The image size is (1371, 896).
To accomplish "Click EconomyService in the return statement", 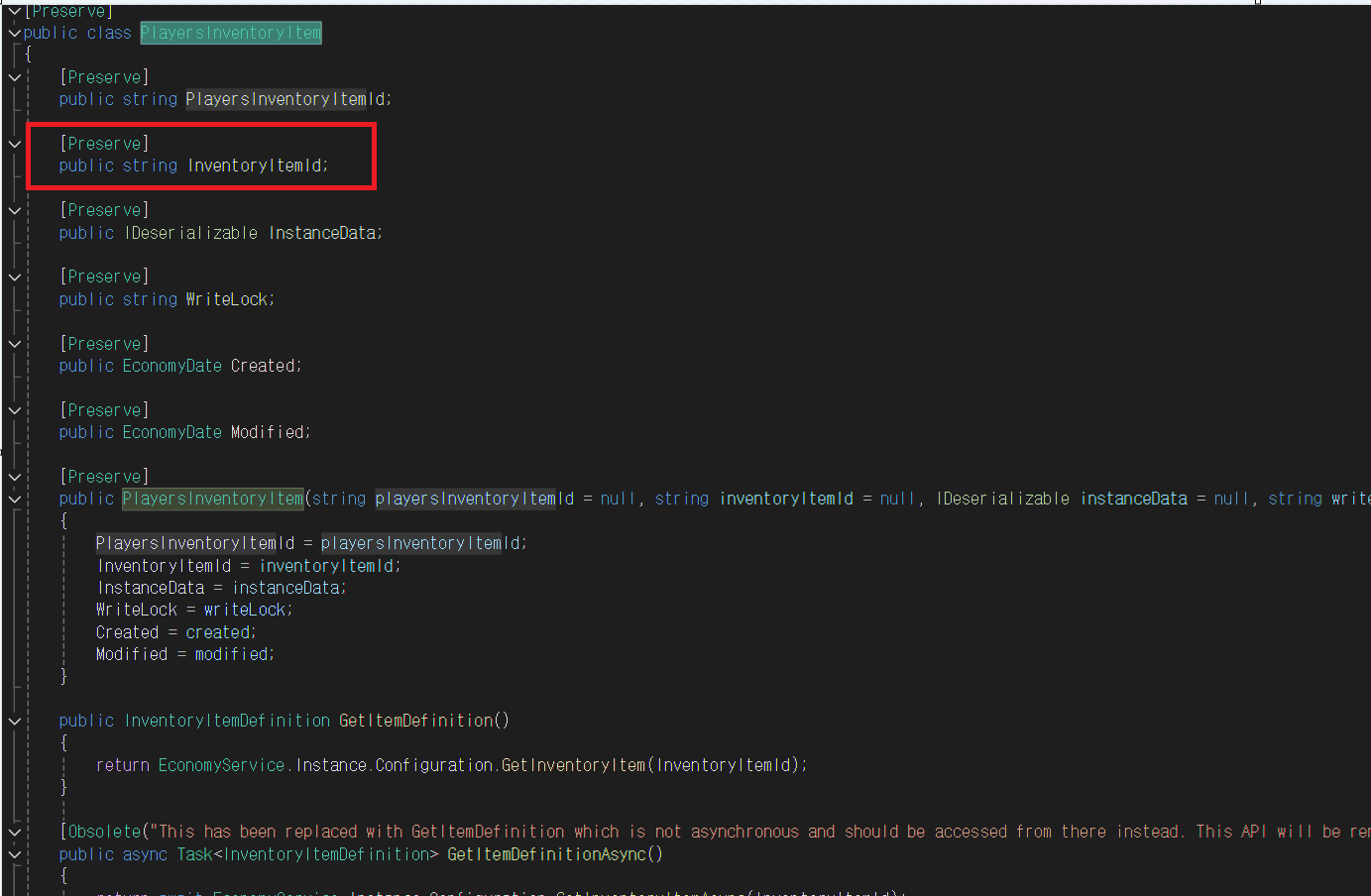I will click(222, 765).
